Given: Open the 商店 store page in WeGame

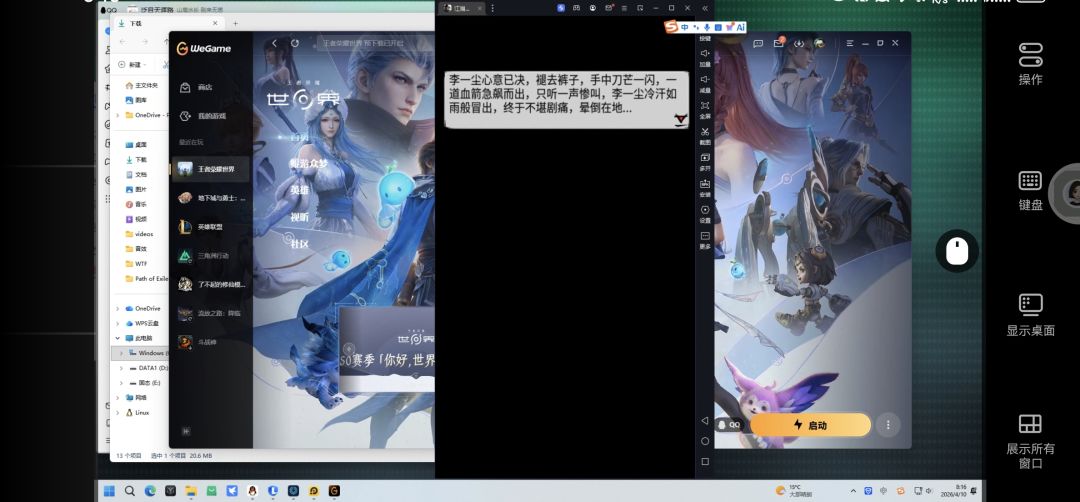Looking at the screenshot, I should [196, 87].
